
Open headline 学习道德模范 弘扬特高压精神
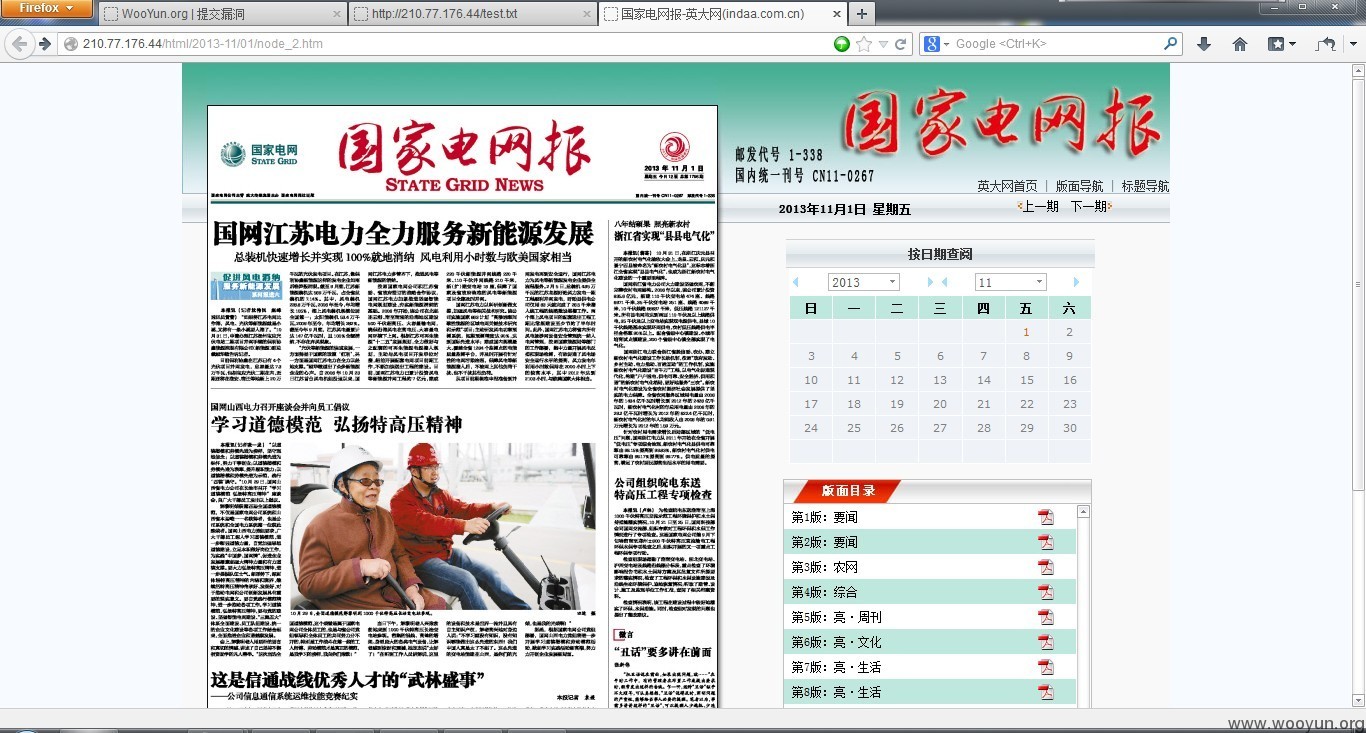coord(336,425)
